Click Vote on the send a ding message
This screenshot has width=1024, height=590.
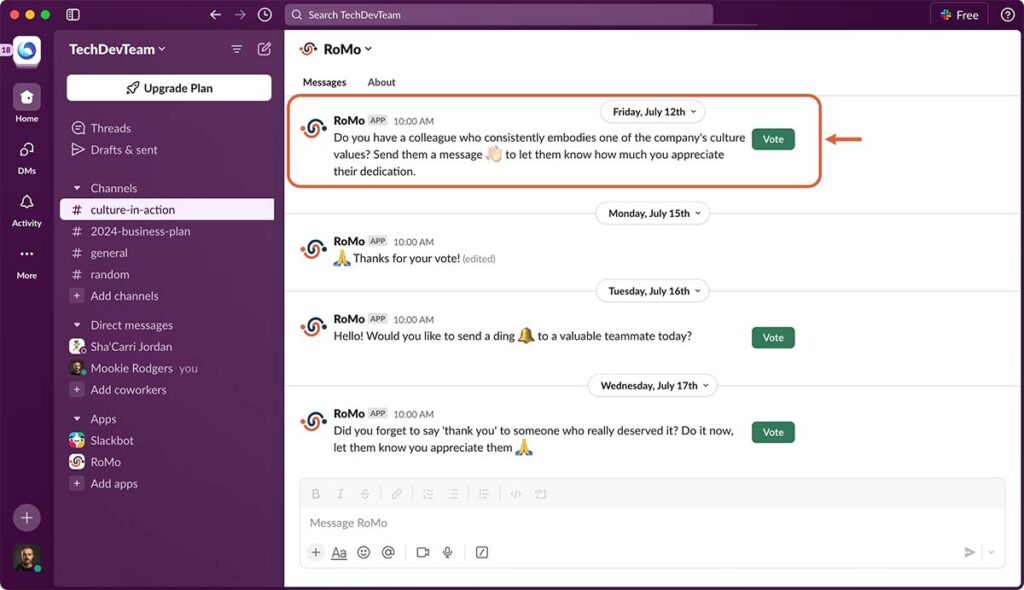click(773, 338)
